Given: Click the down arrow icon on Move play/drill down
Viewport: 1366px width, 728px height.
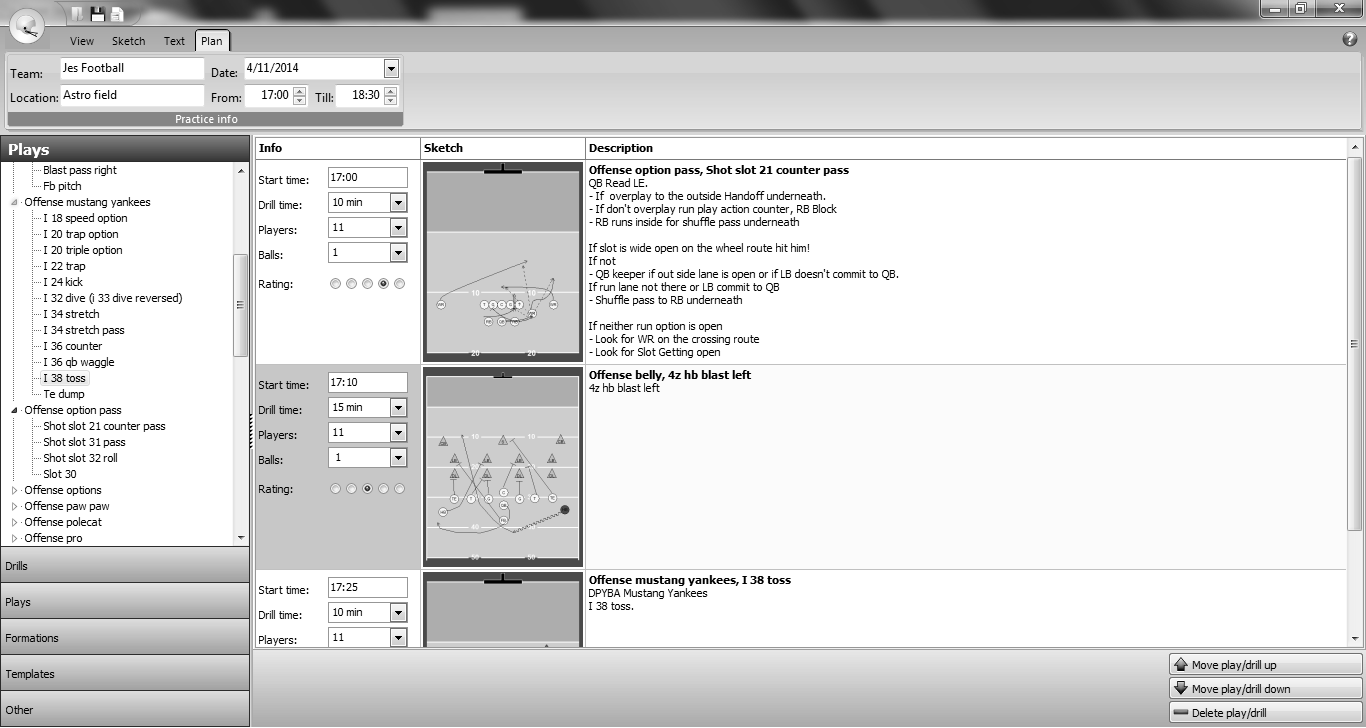Looking at the screenshot, I should point(1180,689).
